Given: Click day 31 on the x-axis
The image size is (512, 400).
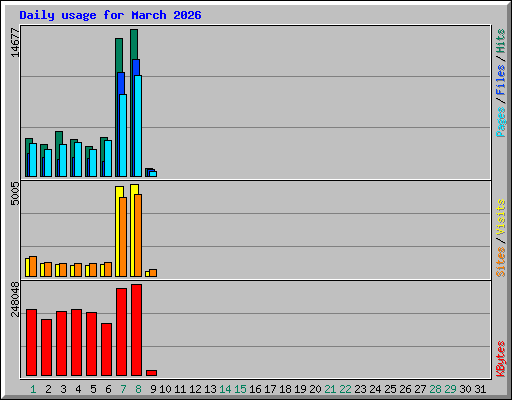Looking at the screenshot, I should click(x=480, y=389).
